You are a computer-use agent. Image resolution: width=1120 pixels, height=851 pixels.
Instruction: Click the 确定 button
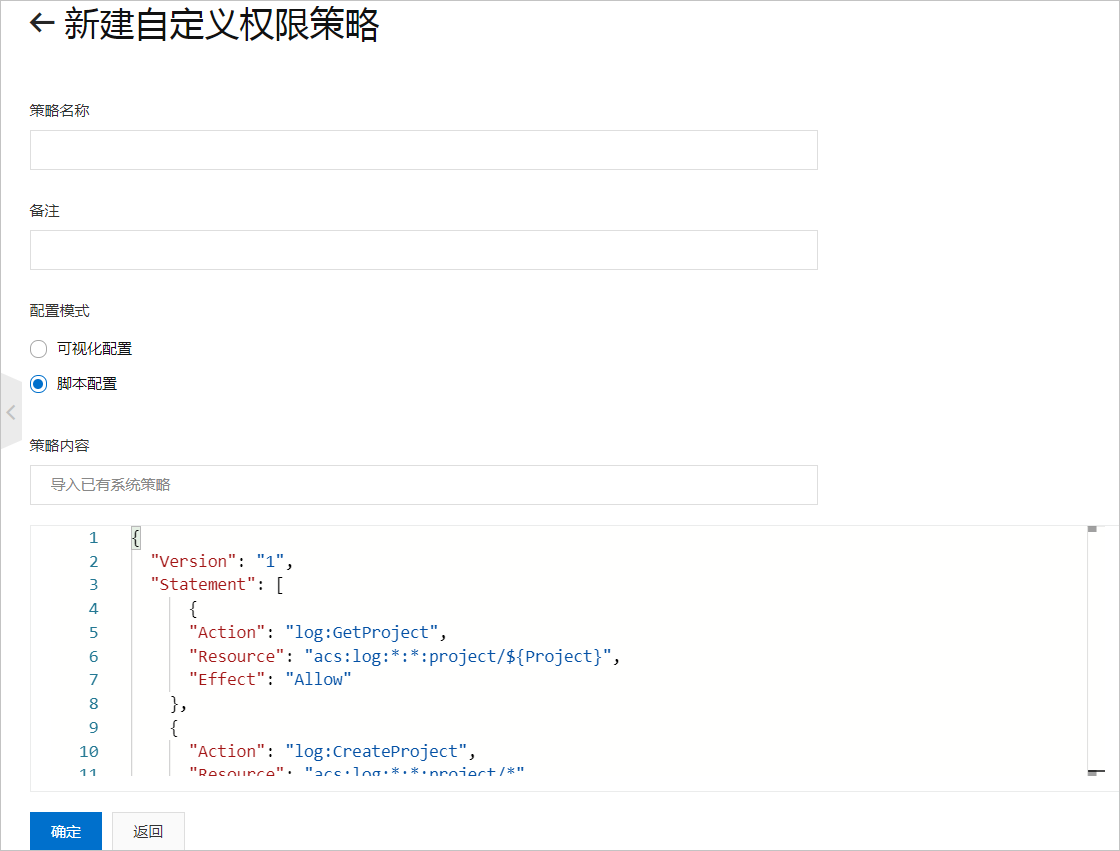point(66,831)
